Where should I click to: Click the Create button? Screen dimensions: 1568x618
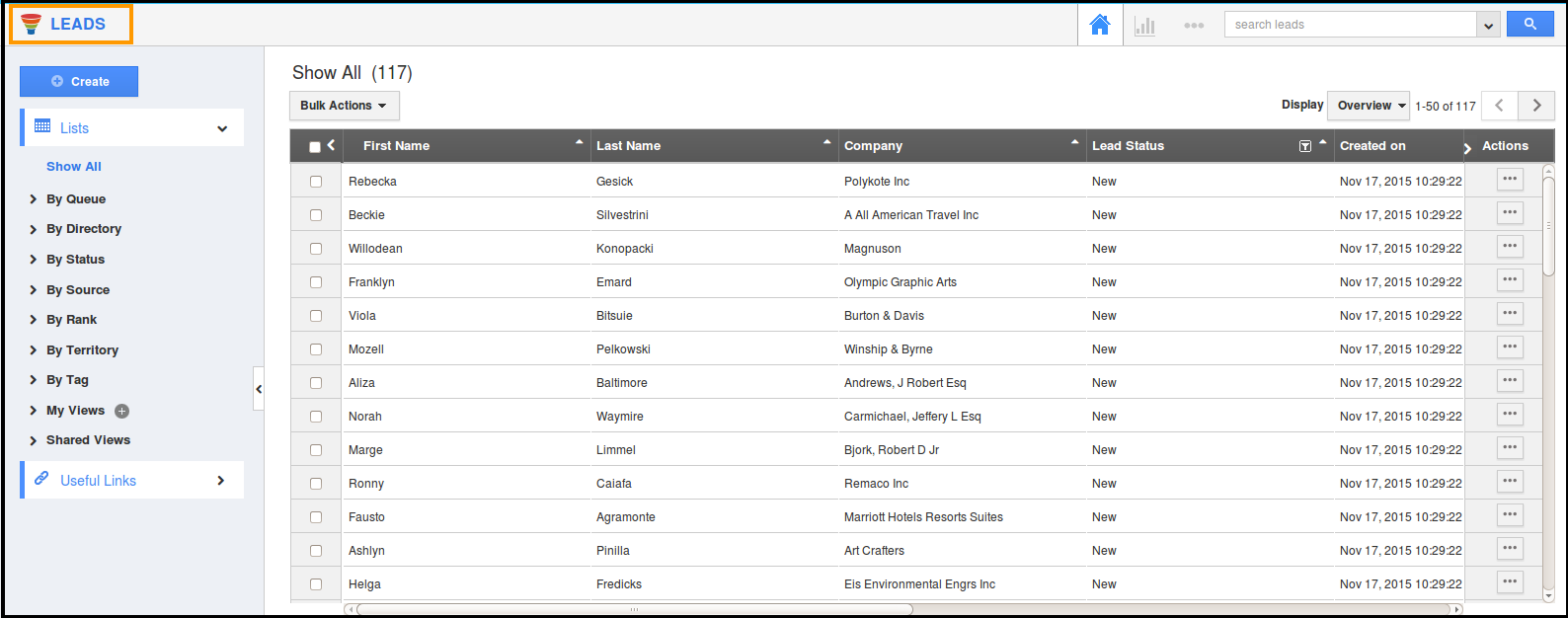click(x=79, y=82)
